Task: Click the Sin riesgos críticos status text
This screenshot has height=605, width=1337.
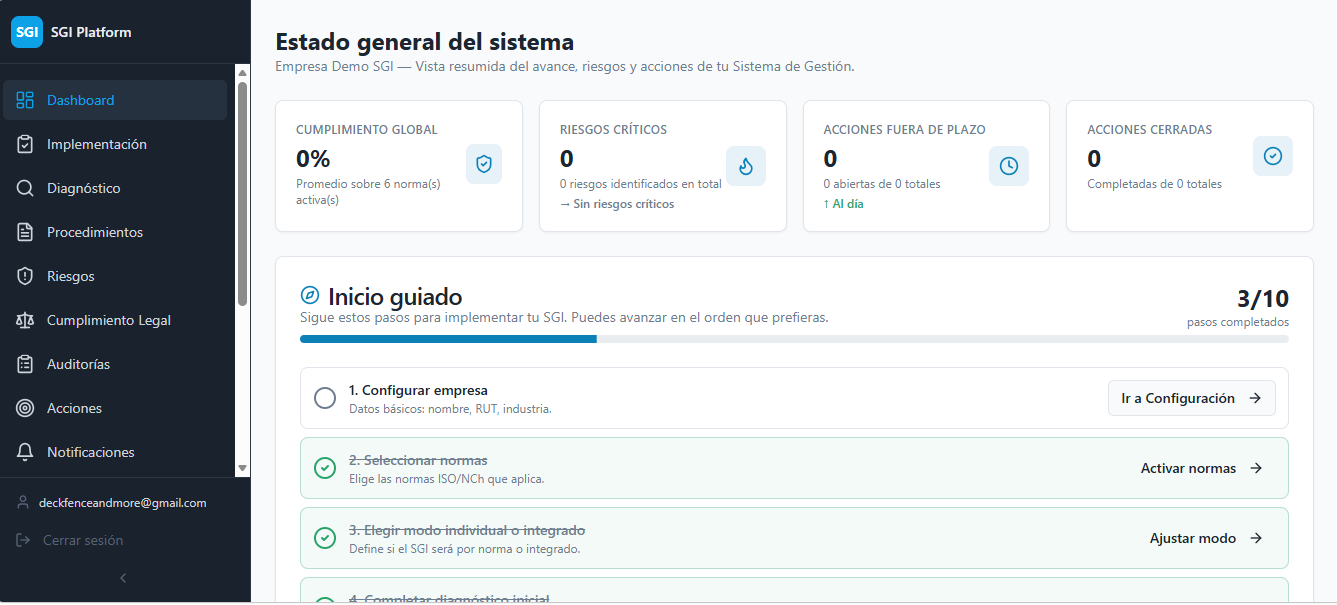Action: pos(617,204)
